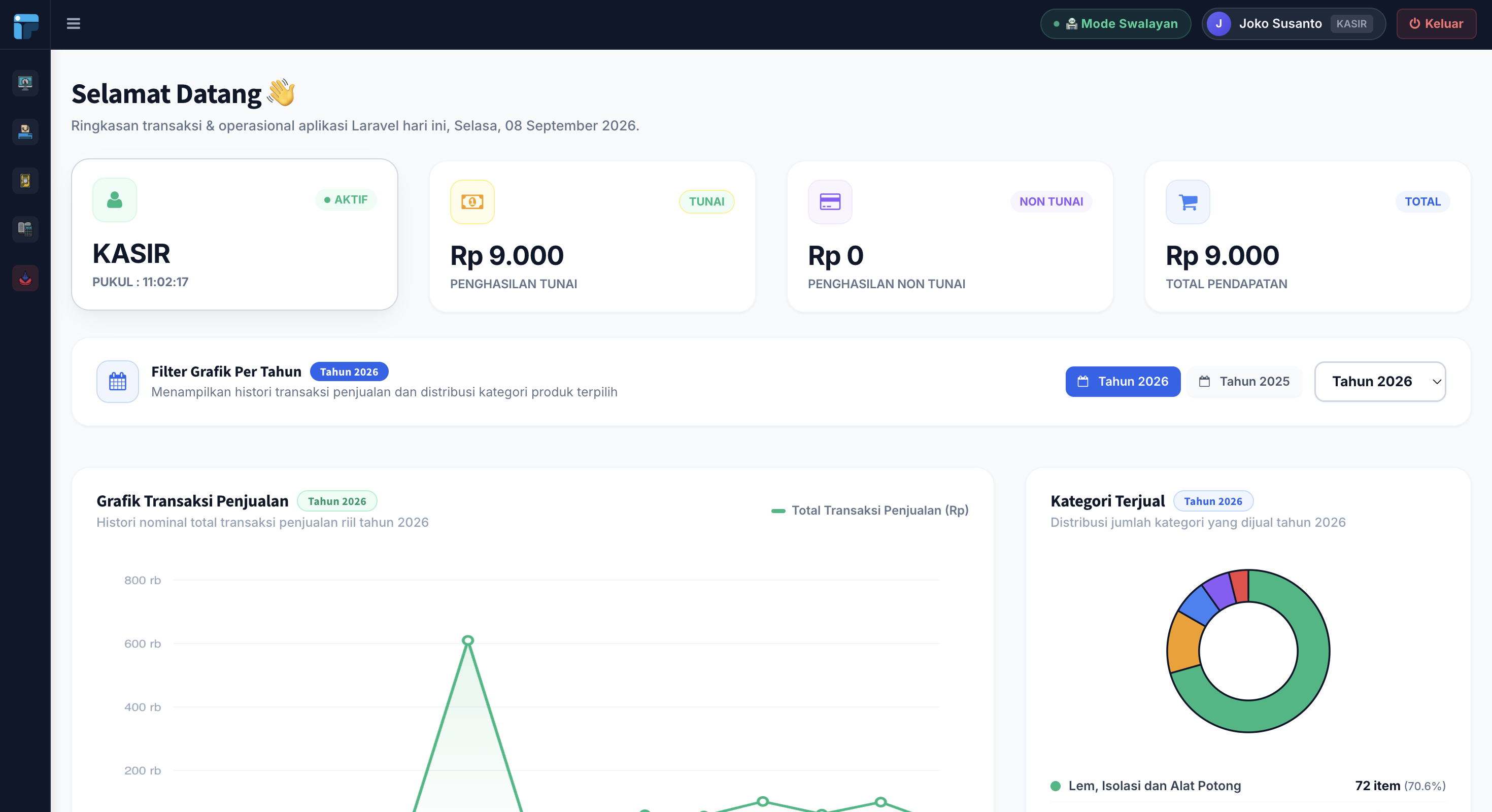The width and height of the screenshot is (1492, 812).
Task: Select the Tahun 2026 filter button
Action: [1123, 382]
